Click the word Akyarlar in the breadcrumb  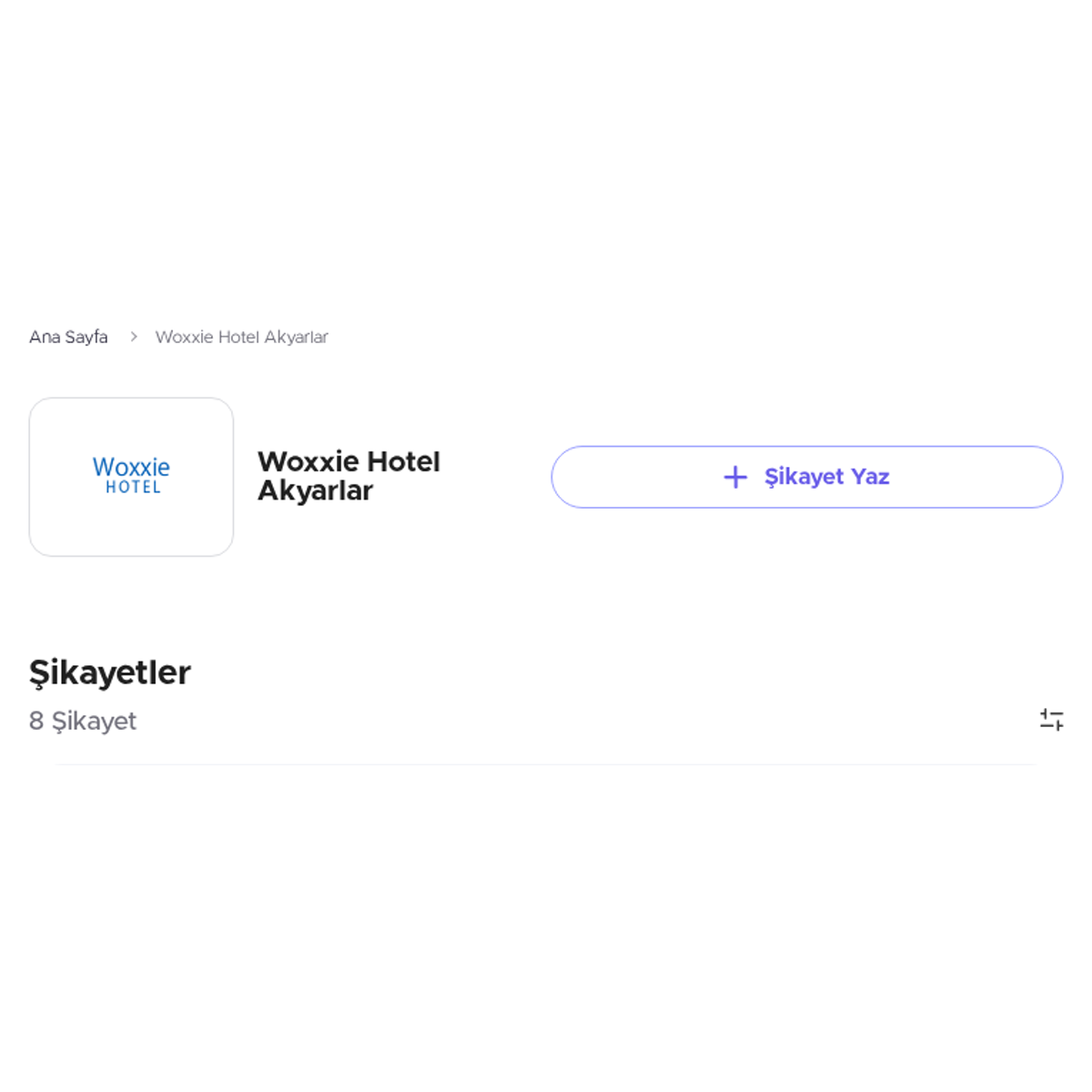[x=296, y=337]
